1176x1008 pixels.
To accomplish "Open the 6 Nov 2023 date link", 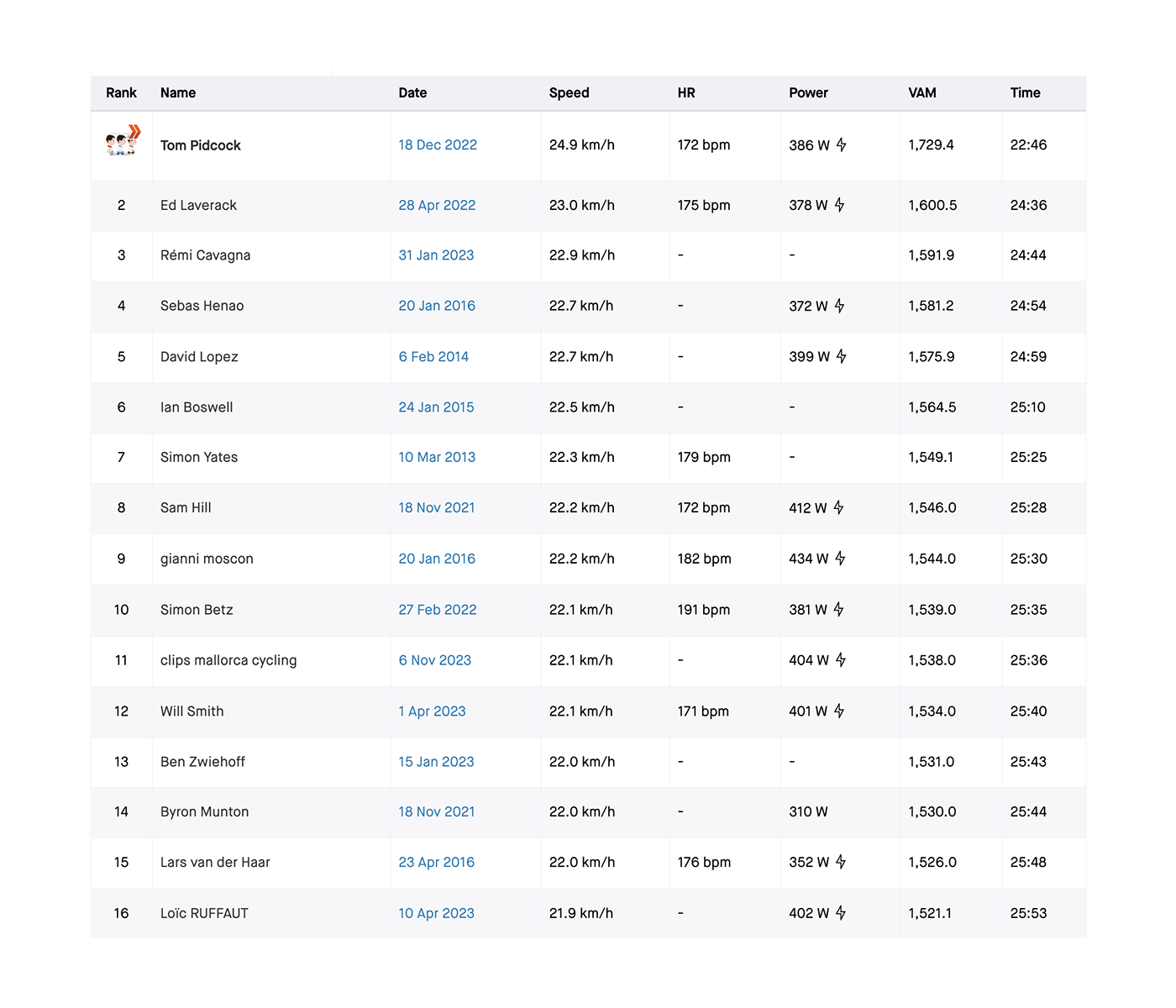I will 434,660.
